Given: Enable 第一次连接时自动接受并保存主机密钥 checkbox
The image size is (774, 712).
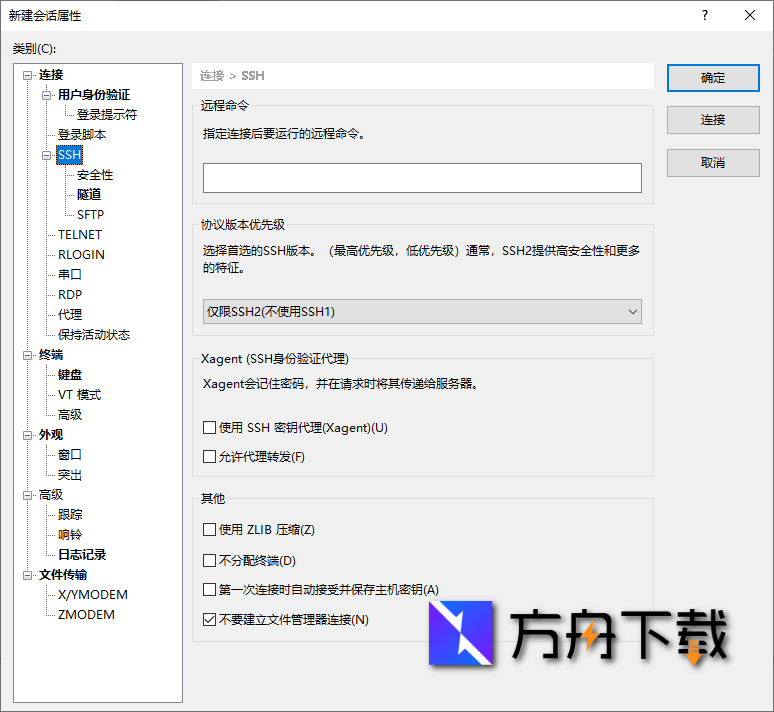Looking at the screenshot, I should (x=209, y=590).
